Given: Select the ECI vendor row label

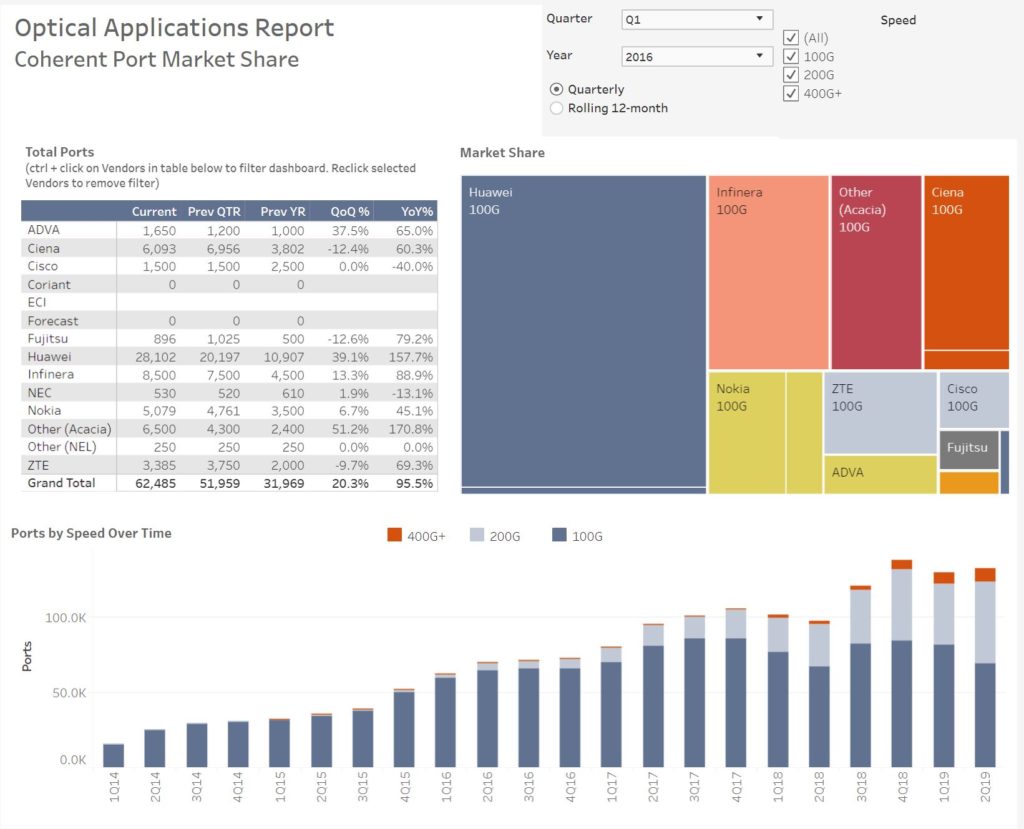Looking at the screenshot, I should click(x=37, y=302).
